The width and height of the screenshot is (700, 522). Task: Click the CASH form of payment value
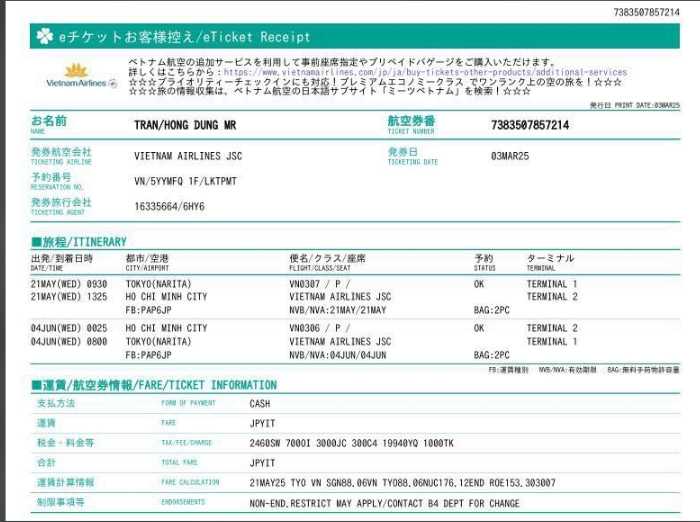(261, 404)
